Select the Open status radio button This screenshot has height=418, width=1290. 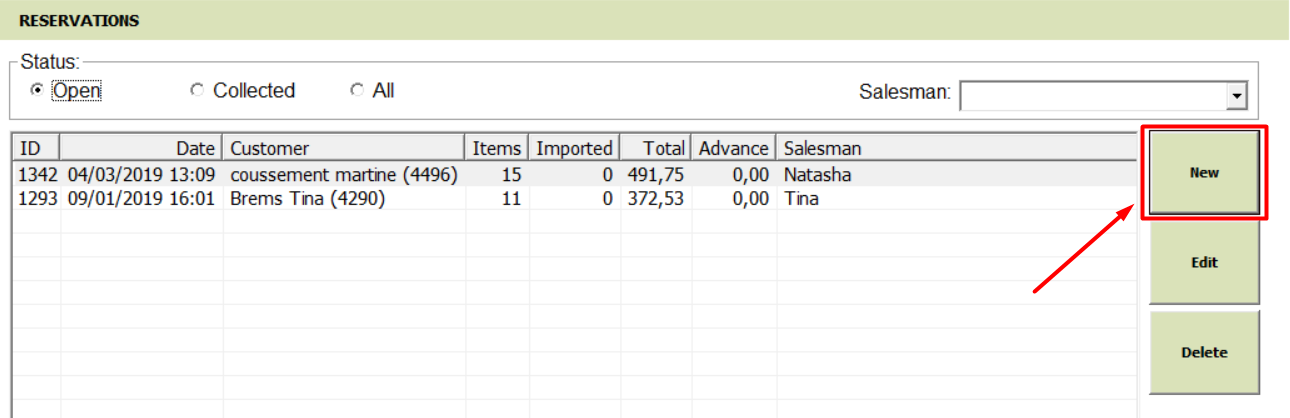(x=37, y=91)
